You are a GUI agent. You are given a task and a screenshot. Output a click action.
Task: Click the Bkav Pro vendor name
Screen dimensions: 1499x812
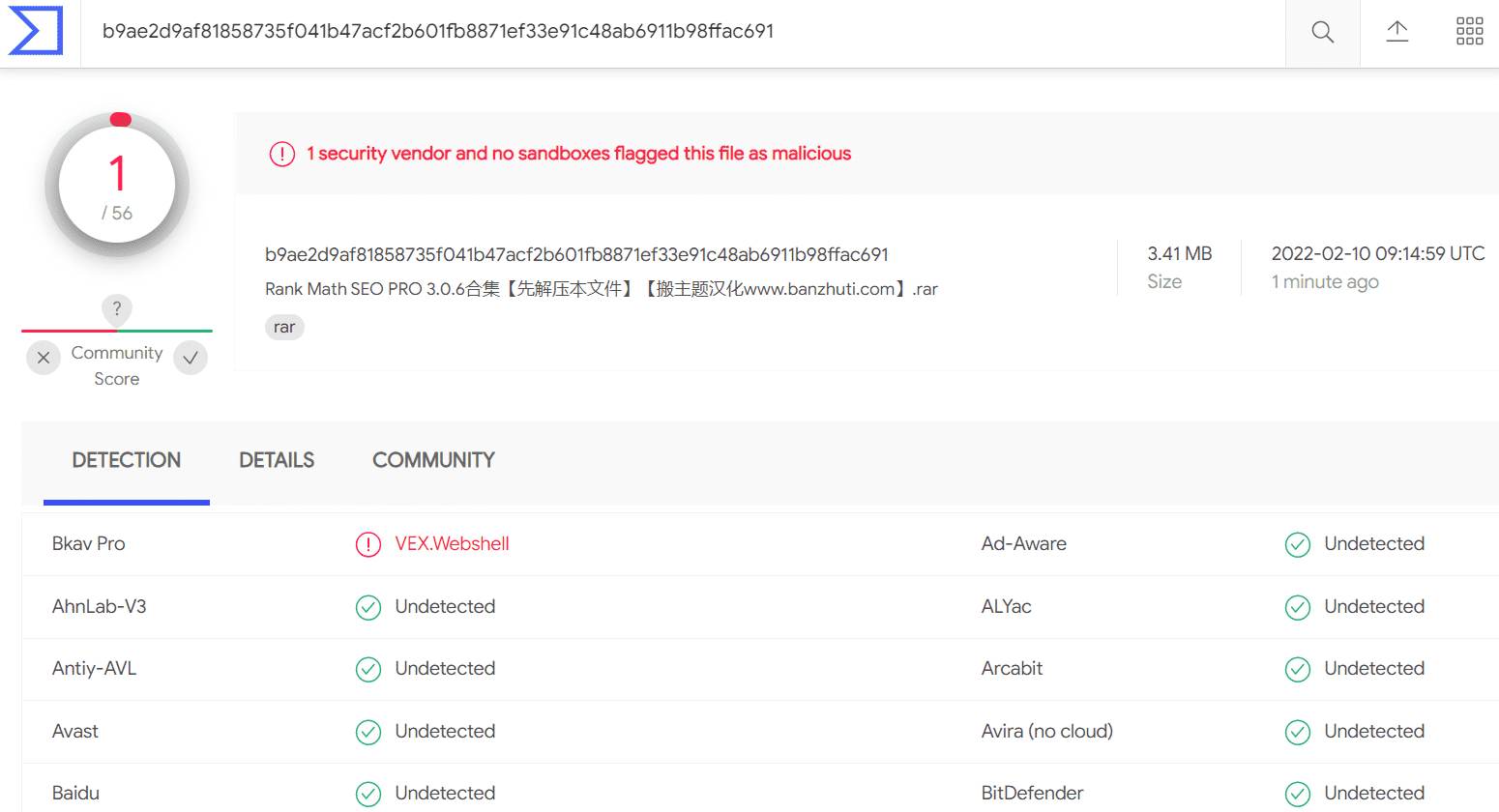[89, 543]
